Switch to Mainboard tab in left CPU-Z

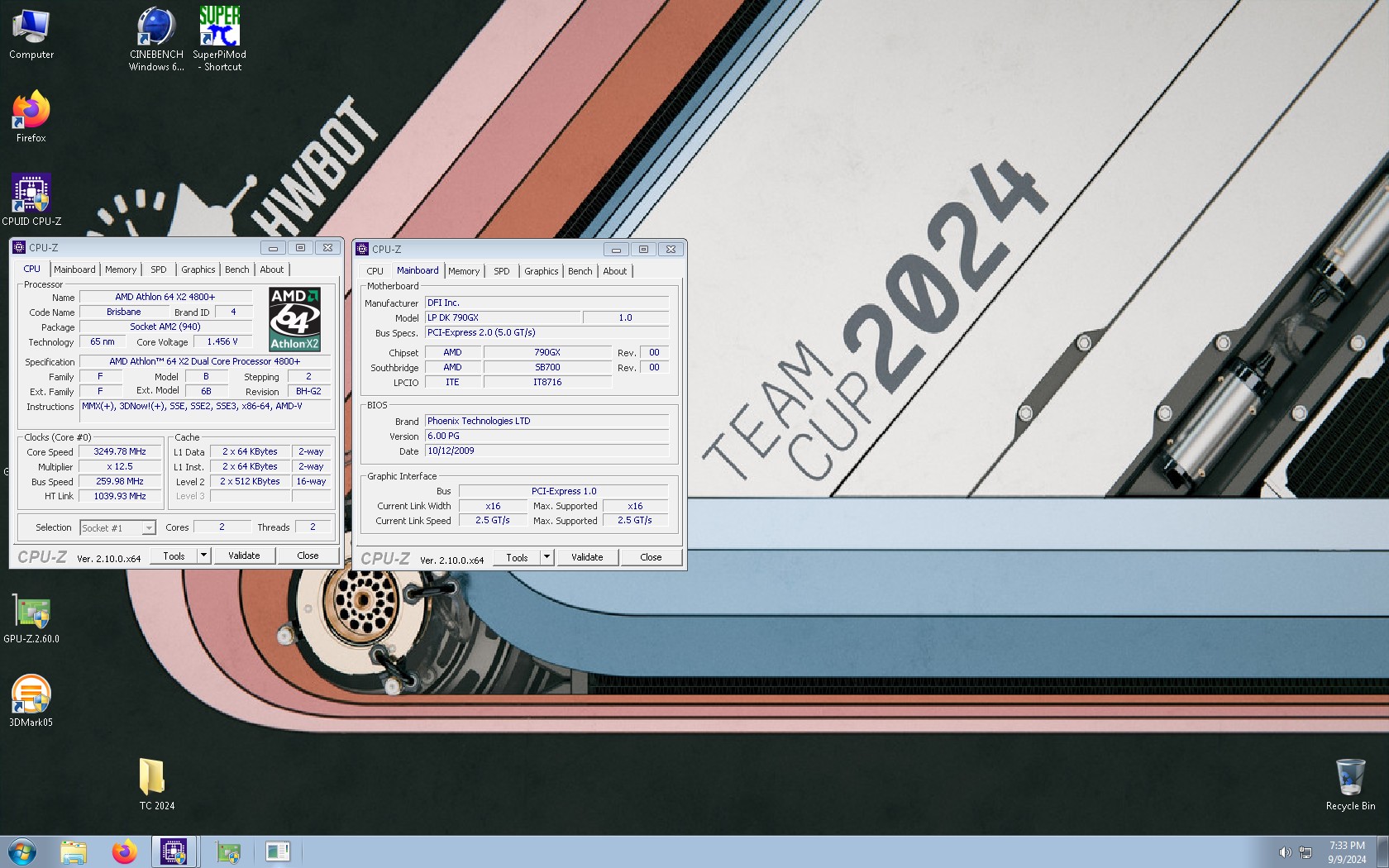[74, 269]
